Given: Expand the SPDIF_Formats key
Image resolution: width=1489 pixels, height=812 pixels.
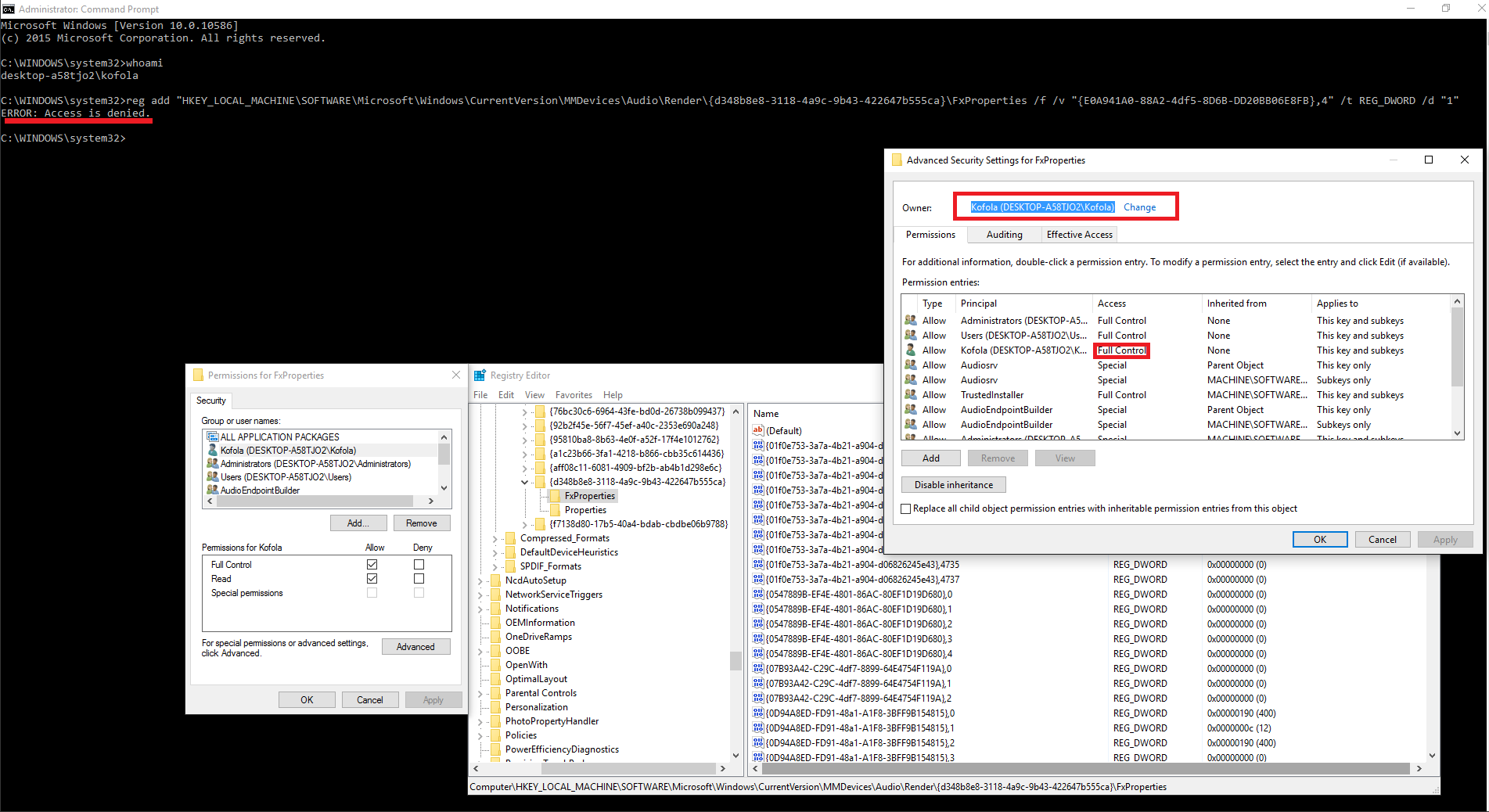Looking at the screenshot, I should coord(495,566).
